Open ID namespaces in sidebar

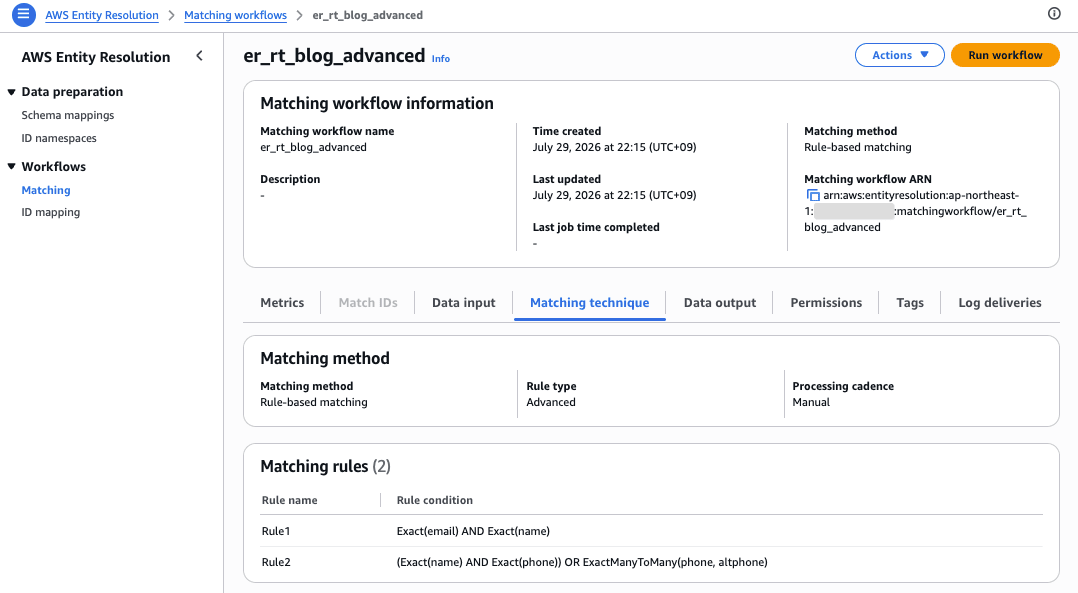(58, 138)
